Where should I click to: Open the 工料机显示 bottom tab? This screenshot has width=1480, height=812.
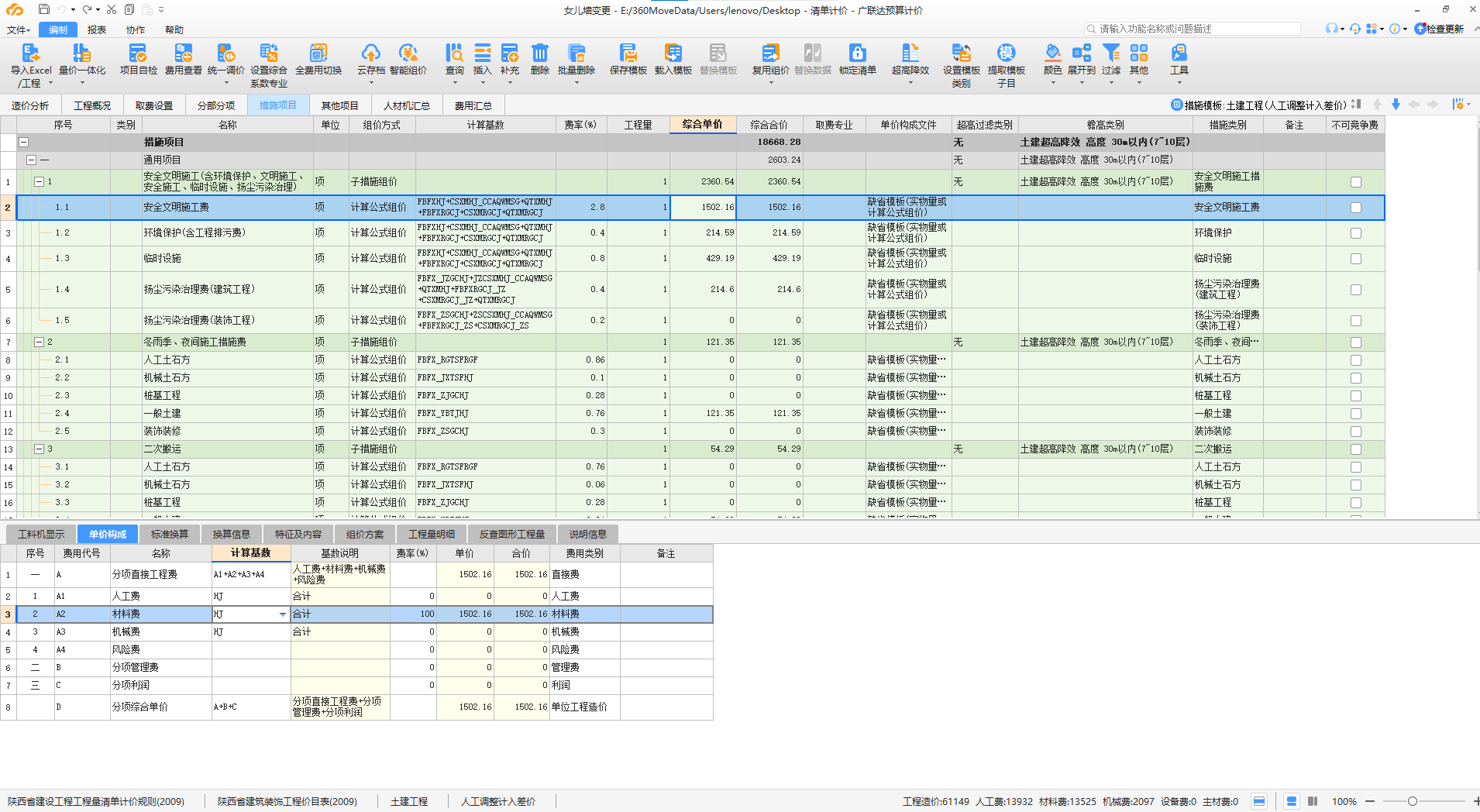(x=42, y=534)
